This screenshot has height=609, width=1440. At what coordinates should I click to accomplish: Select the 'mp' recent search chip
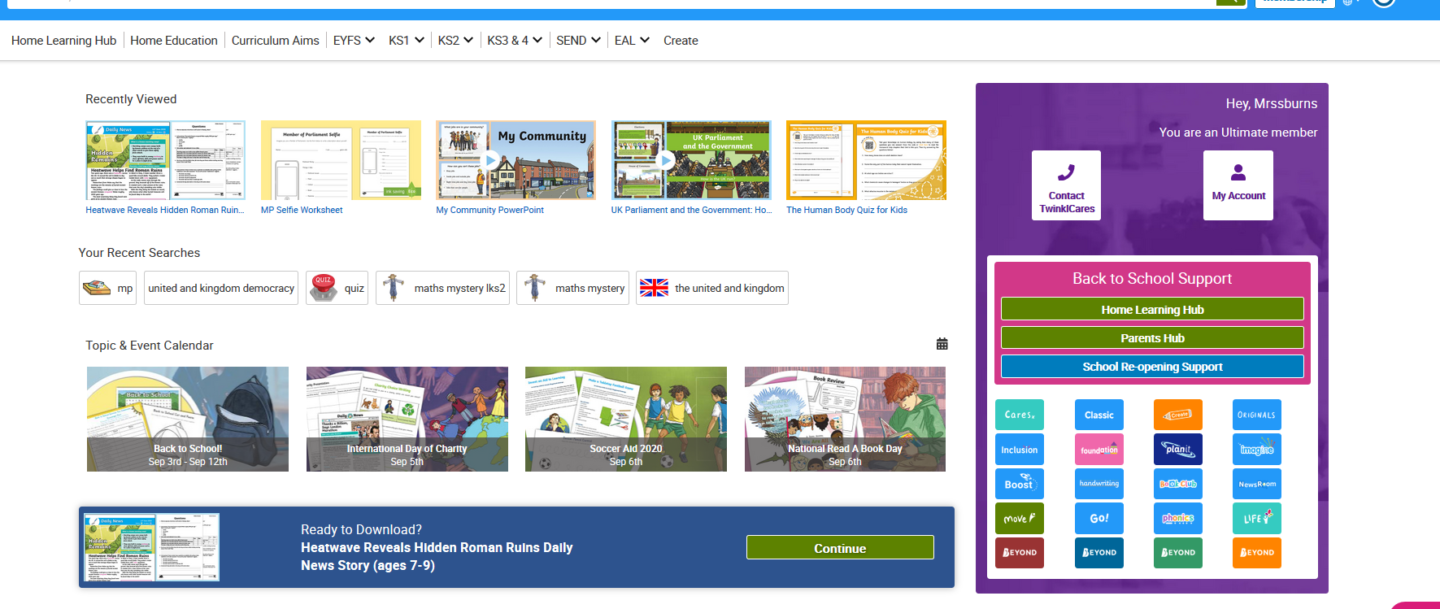[108, 288]
